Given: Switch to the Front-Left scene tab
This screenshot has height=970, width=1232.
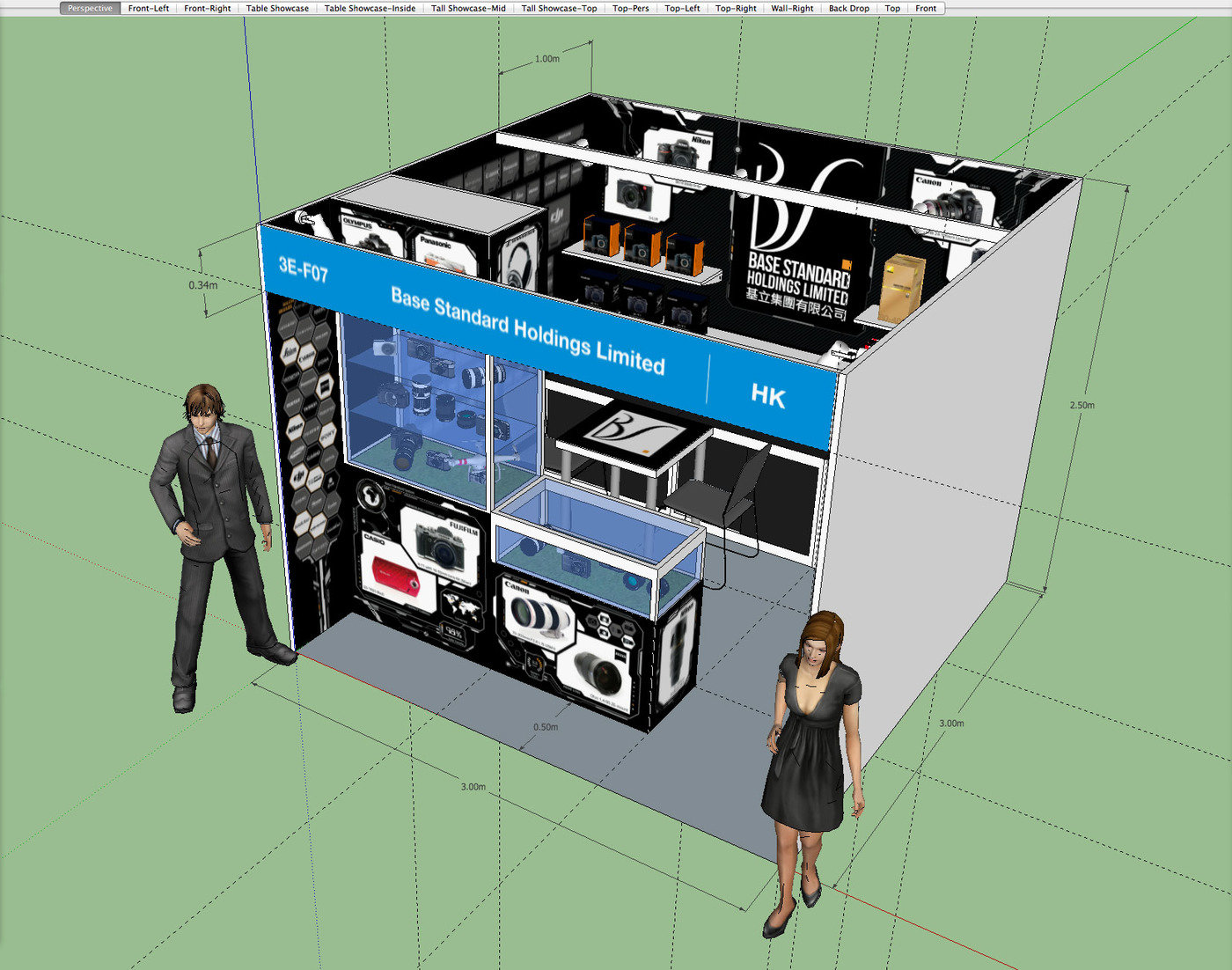Looking at the screenshot, I should pos(148,8).
